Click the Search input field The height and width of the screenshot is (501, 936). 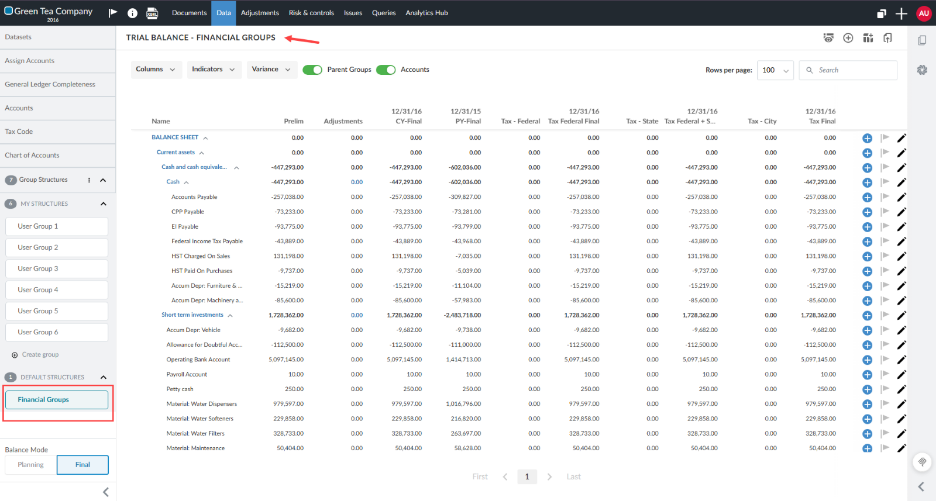848,70
